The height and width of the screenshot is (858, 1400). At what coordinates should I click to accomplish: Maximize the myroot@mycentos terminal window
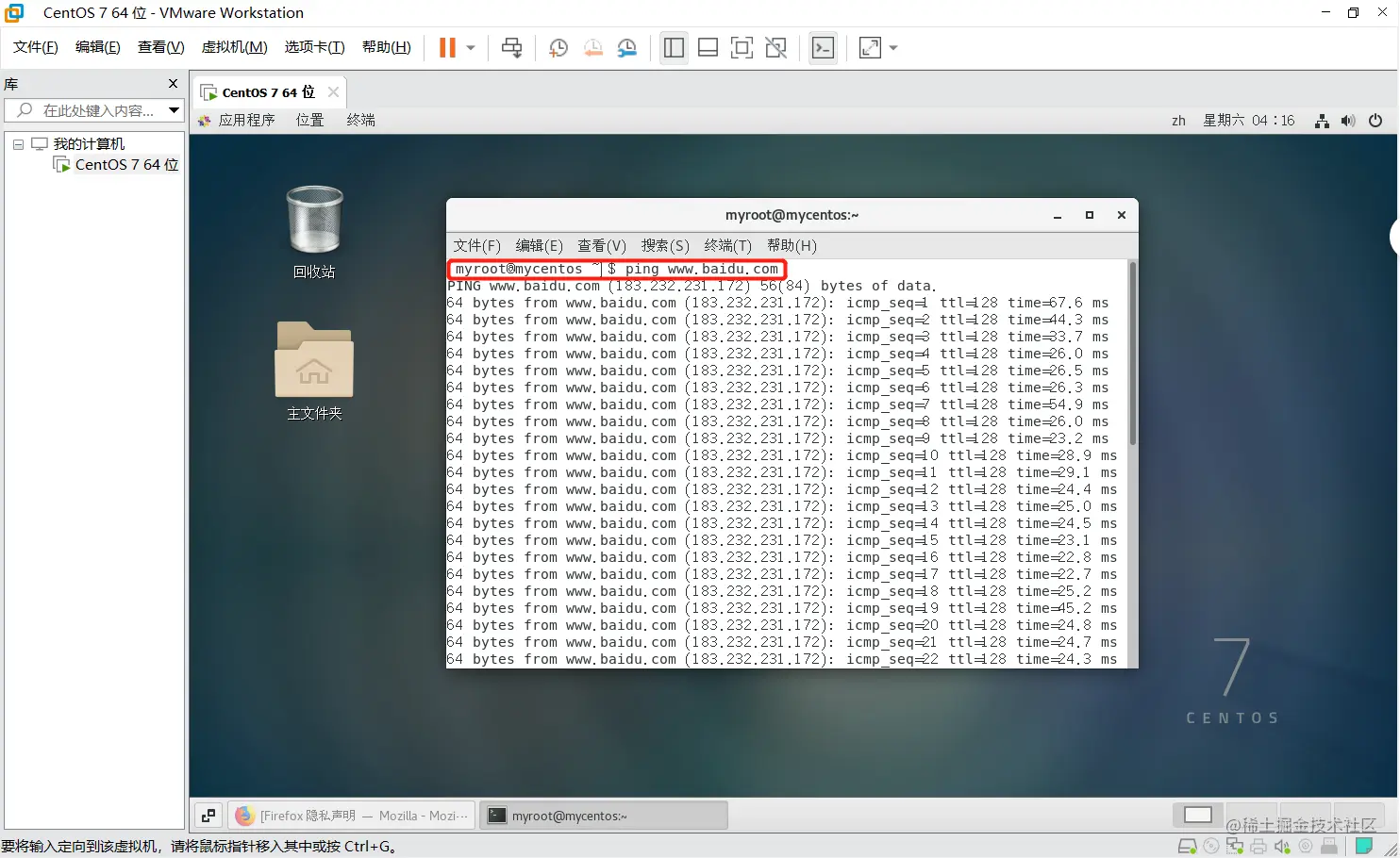click(x=1090, y=216)
